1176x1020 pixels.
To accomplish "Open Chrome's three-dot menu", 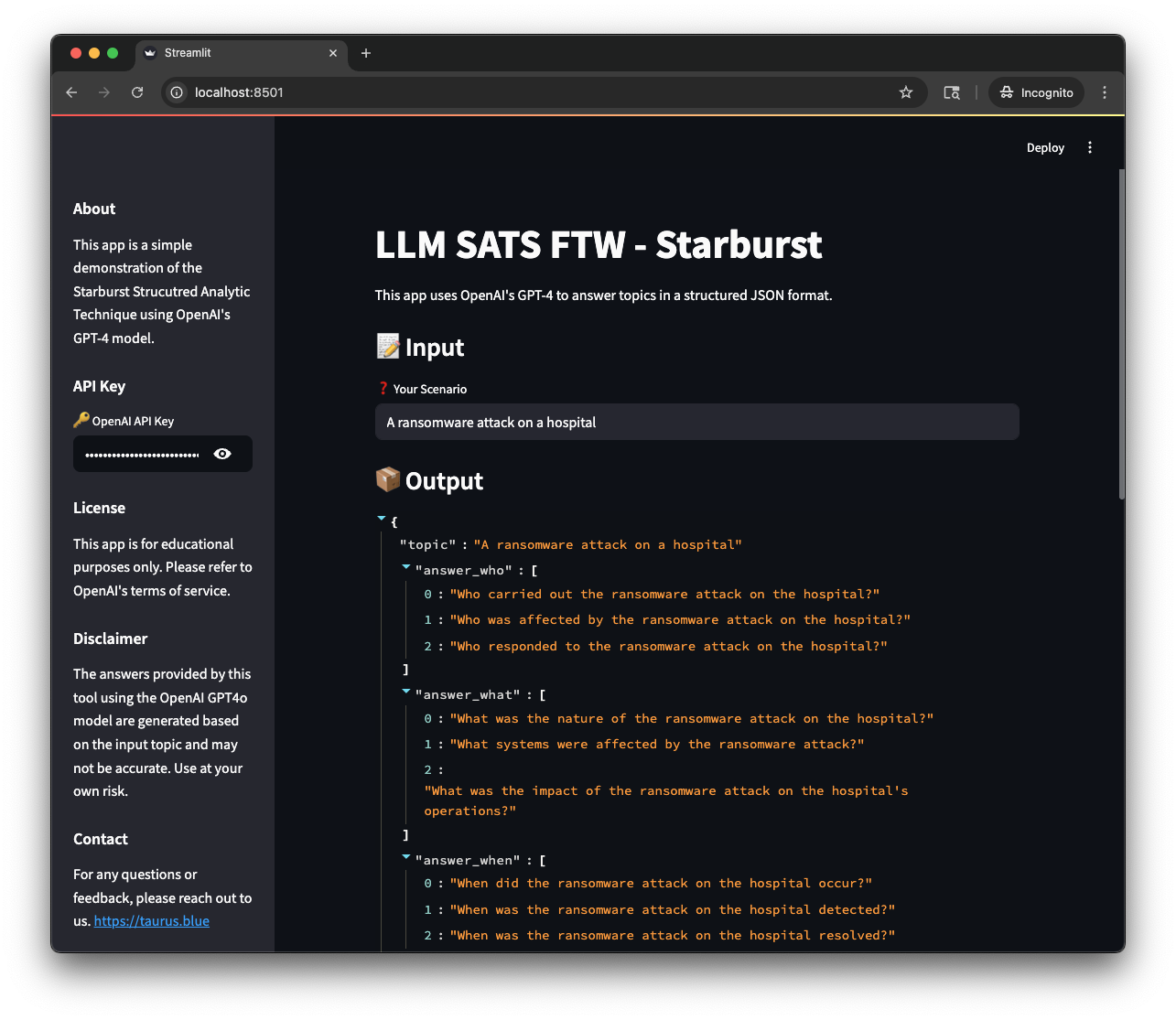I will 1105,92.
